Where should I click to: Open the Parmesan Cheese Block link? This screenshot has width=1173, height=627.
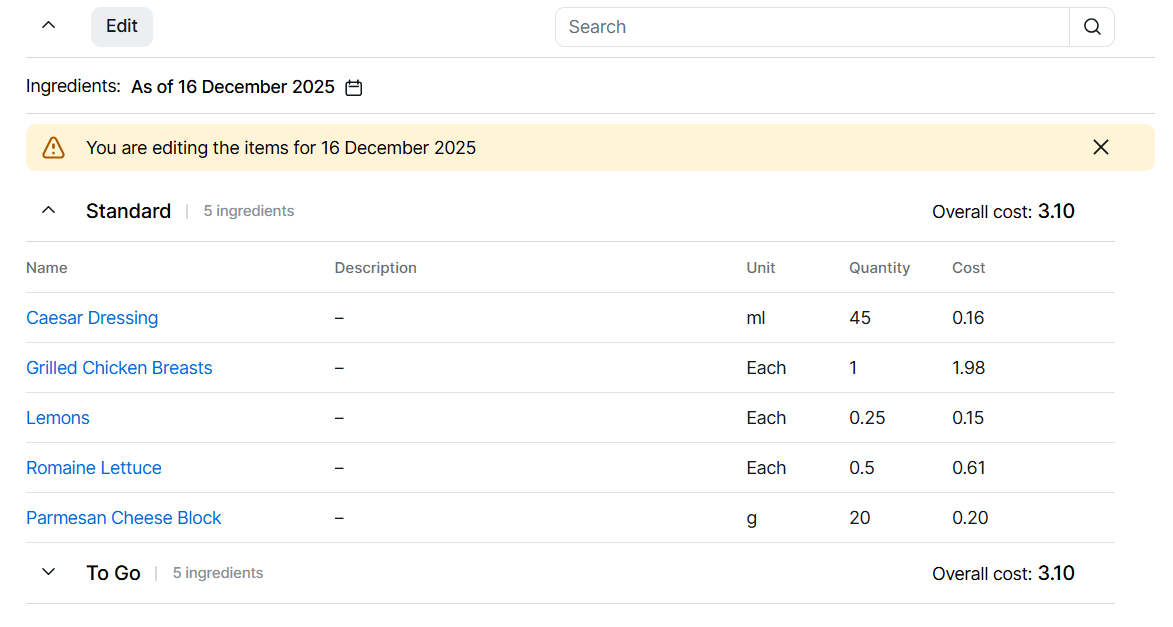pos(124,518)
